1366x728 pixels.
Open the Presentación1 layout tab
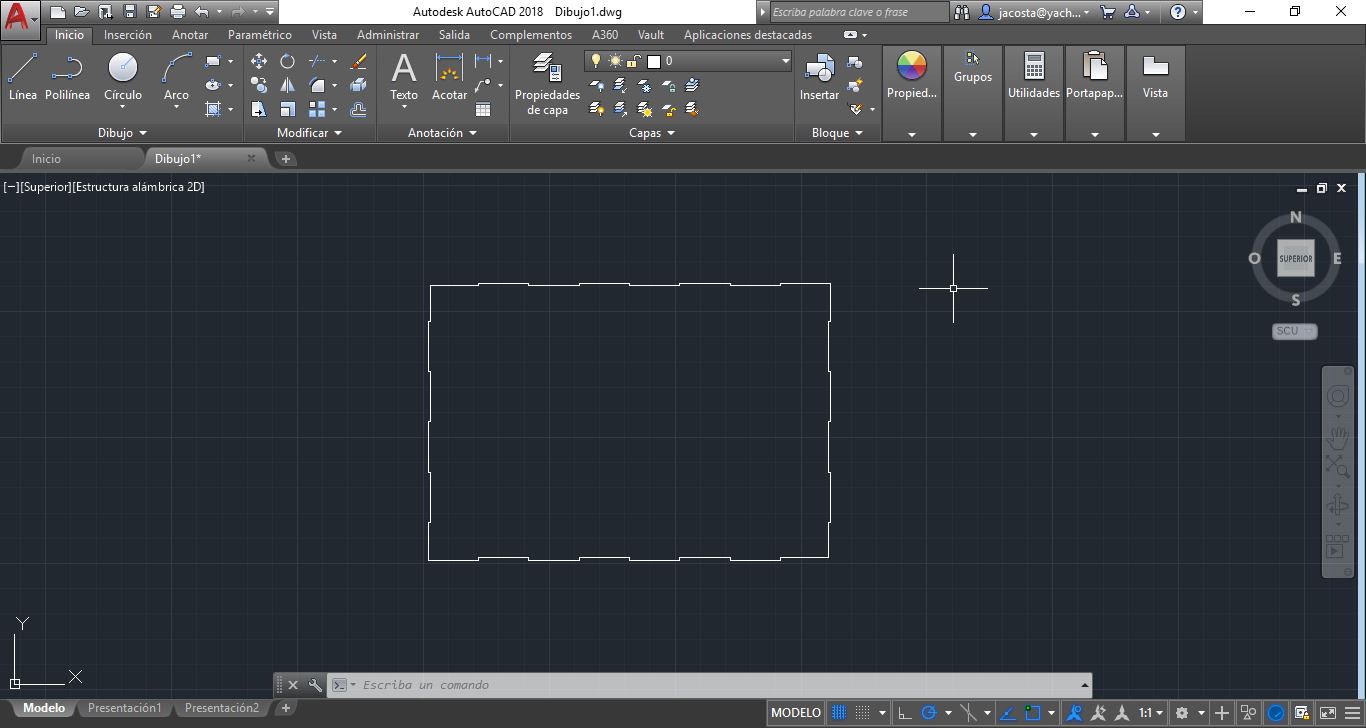point(124,708)
